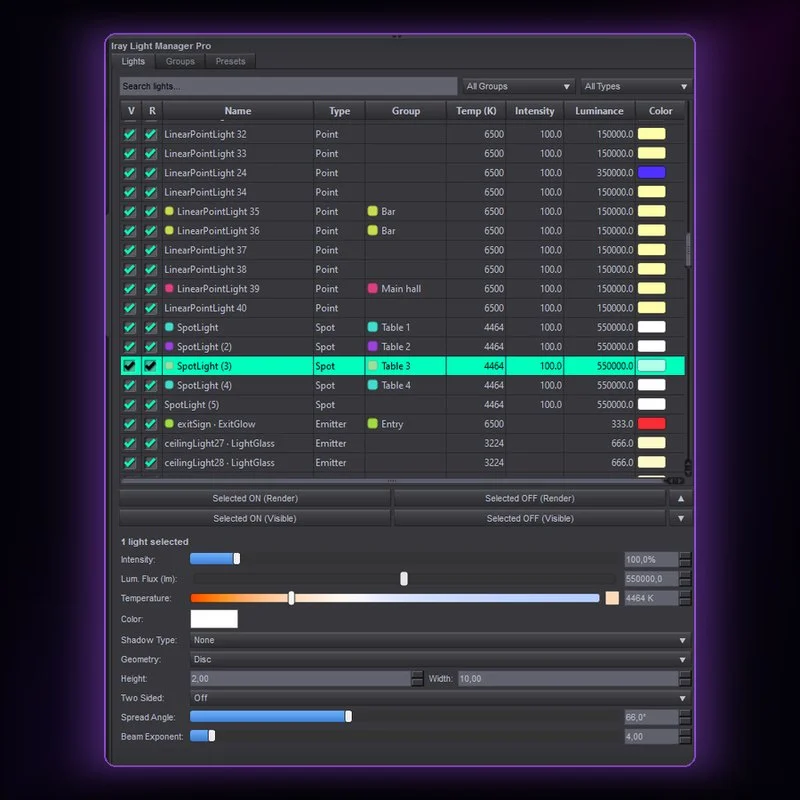Click the teal group icon beside SpotLight name

coord(169,327)
